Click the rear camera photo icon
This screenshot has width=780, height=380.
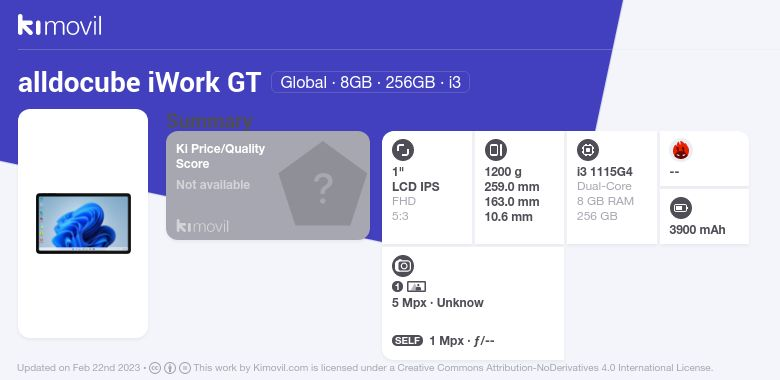point(416,286)
